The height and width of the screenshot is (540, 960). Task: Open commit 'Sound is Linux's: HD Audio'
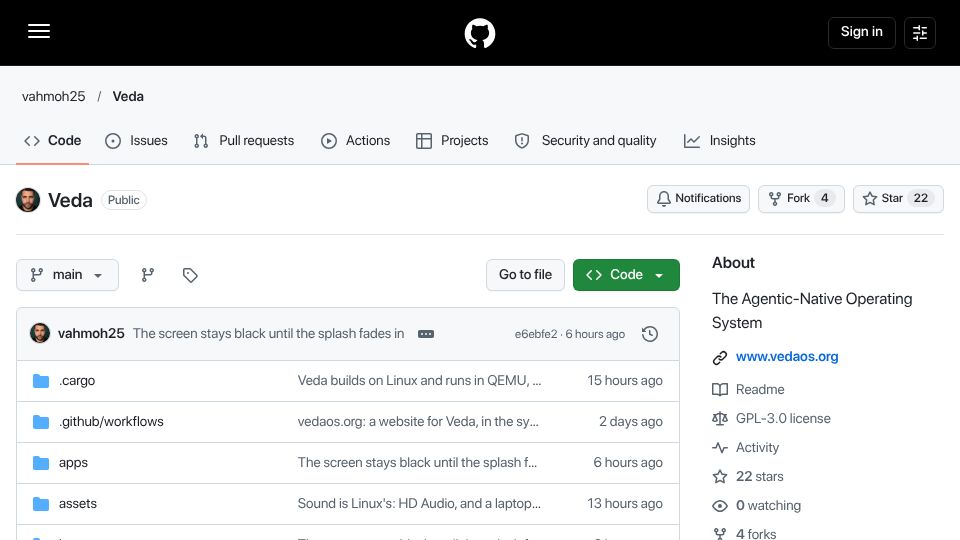pyautogui.click(x=419, y=504)
